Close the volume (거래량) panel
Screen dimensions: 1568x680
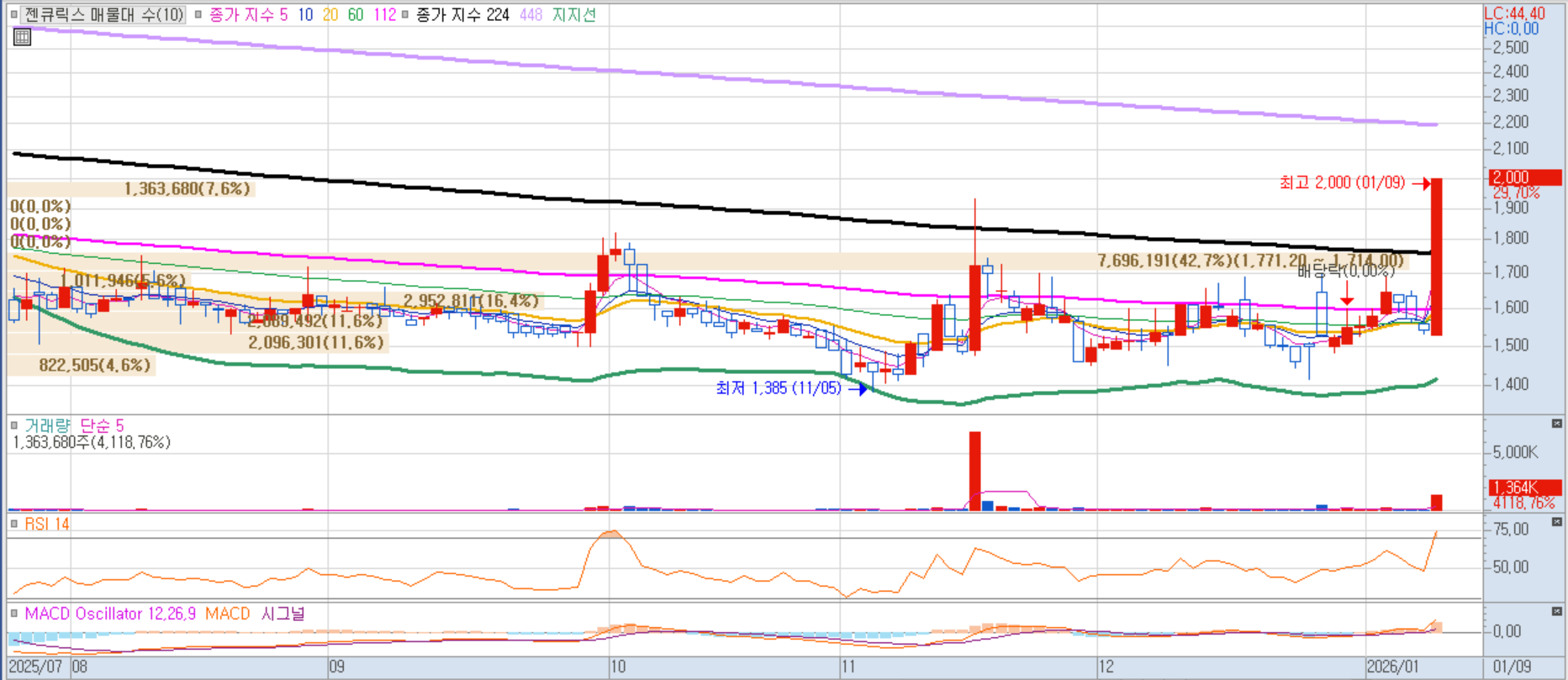(x=1557, y=424)
